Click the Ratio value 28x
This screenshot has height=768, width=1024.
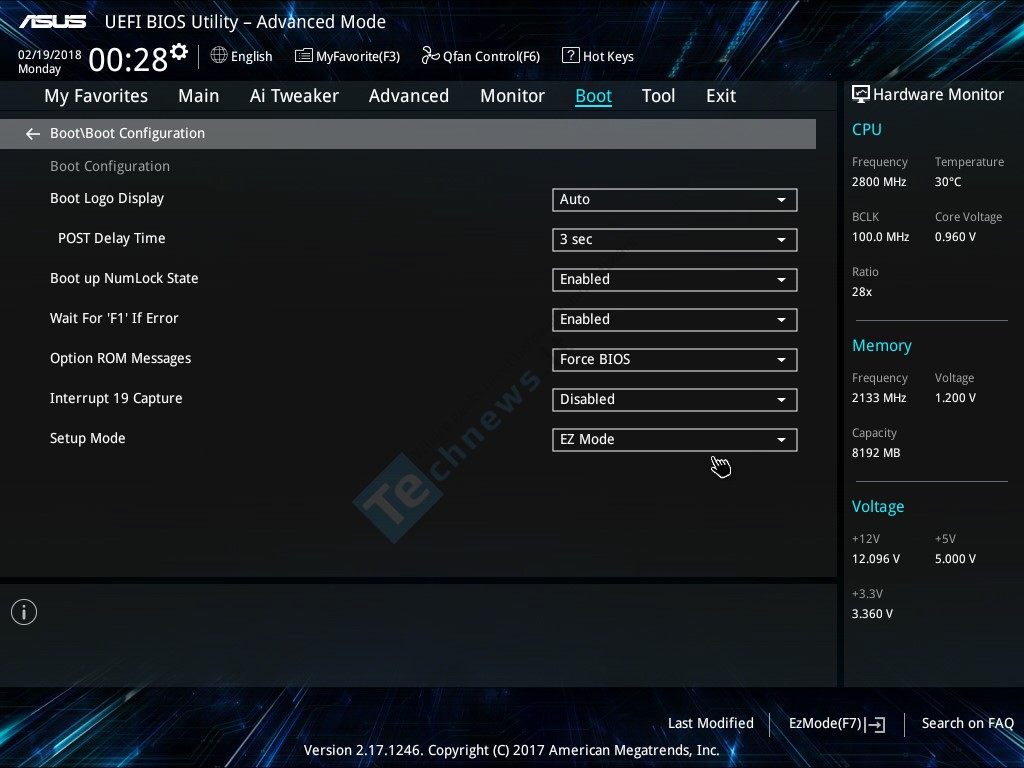click(862, 292)
